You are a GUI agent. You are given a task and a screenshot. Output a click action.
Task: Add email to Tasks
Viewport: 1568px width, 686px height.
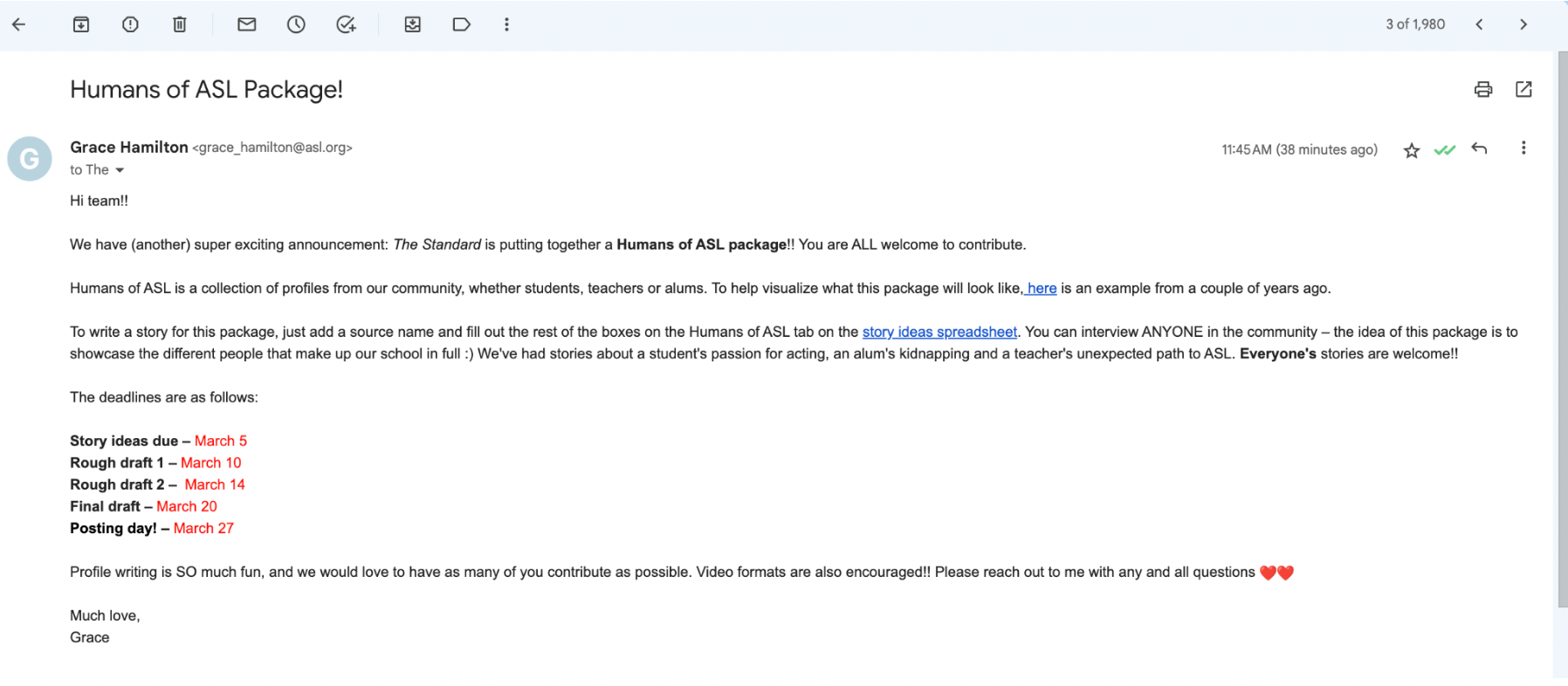click(x=346, y=24)
